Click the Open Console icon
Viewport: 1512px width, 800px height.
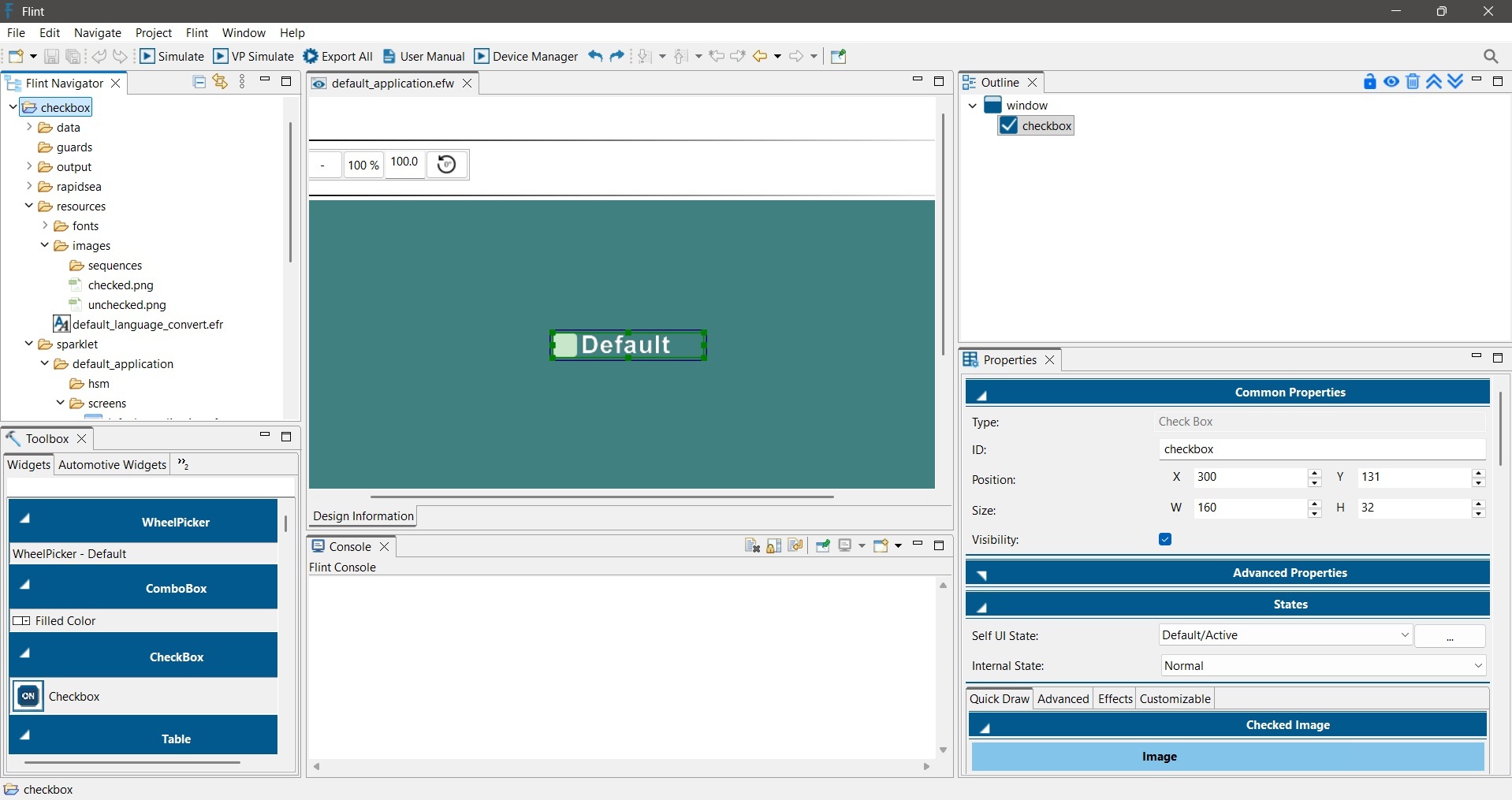point(881,545)
